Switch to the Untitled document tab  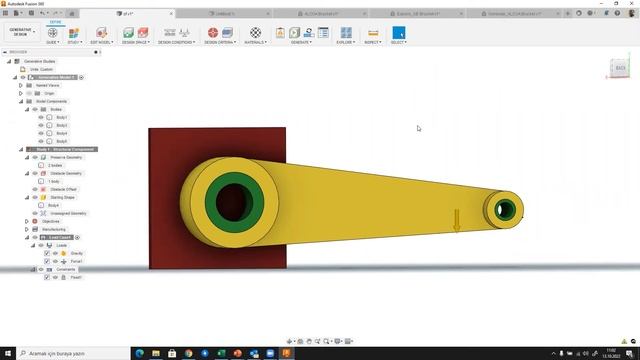click(x=224, y=13)
